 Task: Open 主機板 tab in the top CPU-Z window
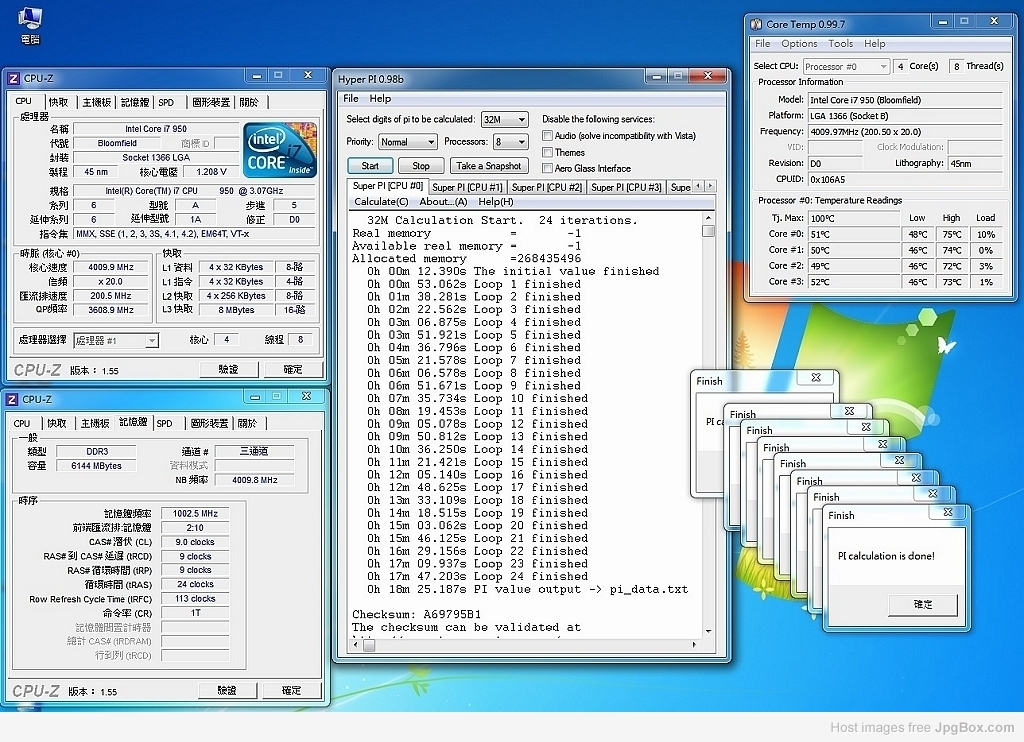tap(97, 103)
